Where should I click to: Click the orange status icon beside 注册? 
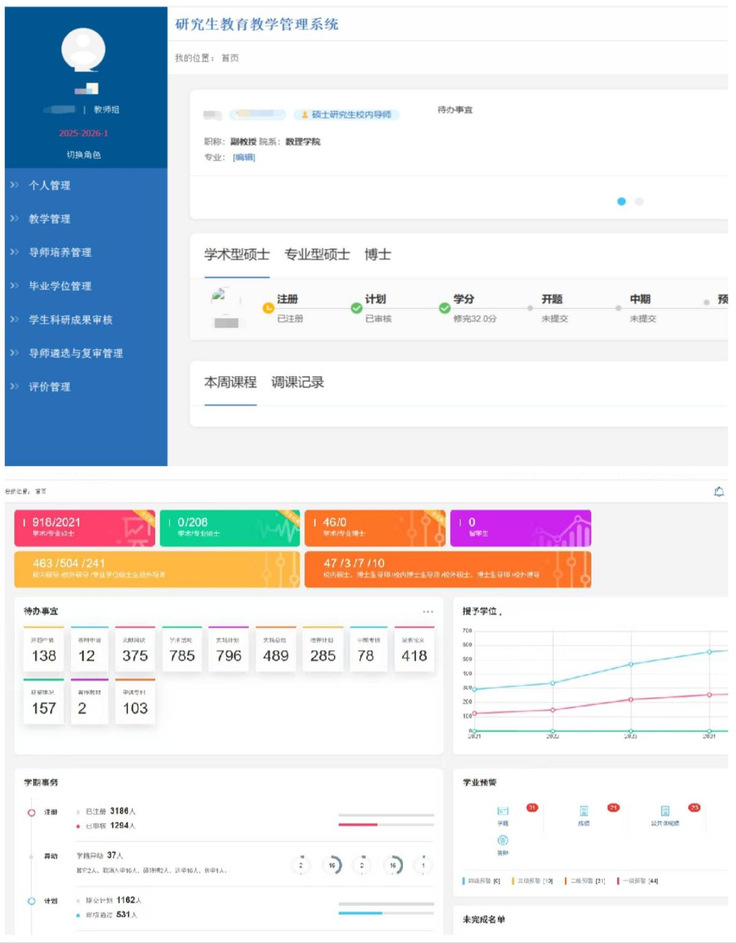tap(268, 308)
